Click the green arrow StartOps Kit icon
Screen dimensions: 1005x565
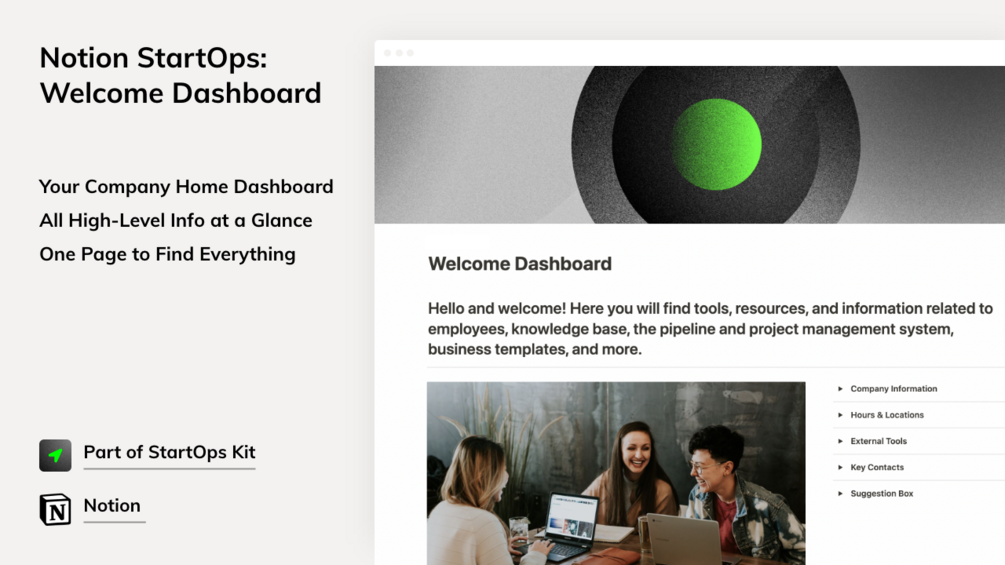tap(55, 455)
